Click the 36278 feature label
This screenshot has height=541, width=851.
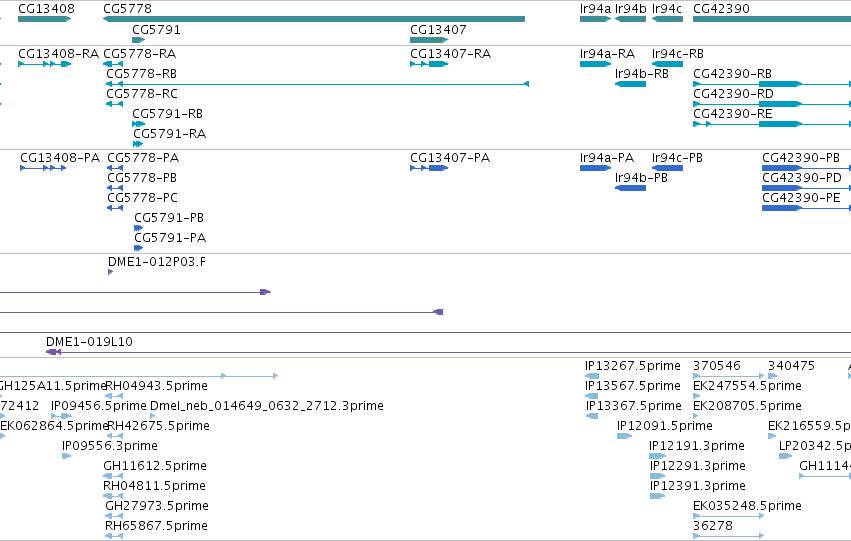point(713,526)
